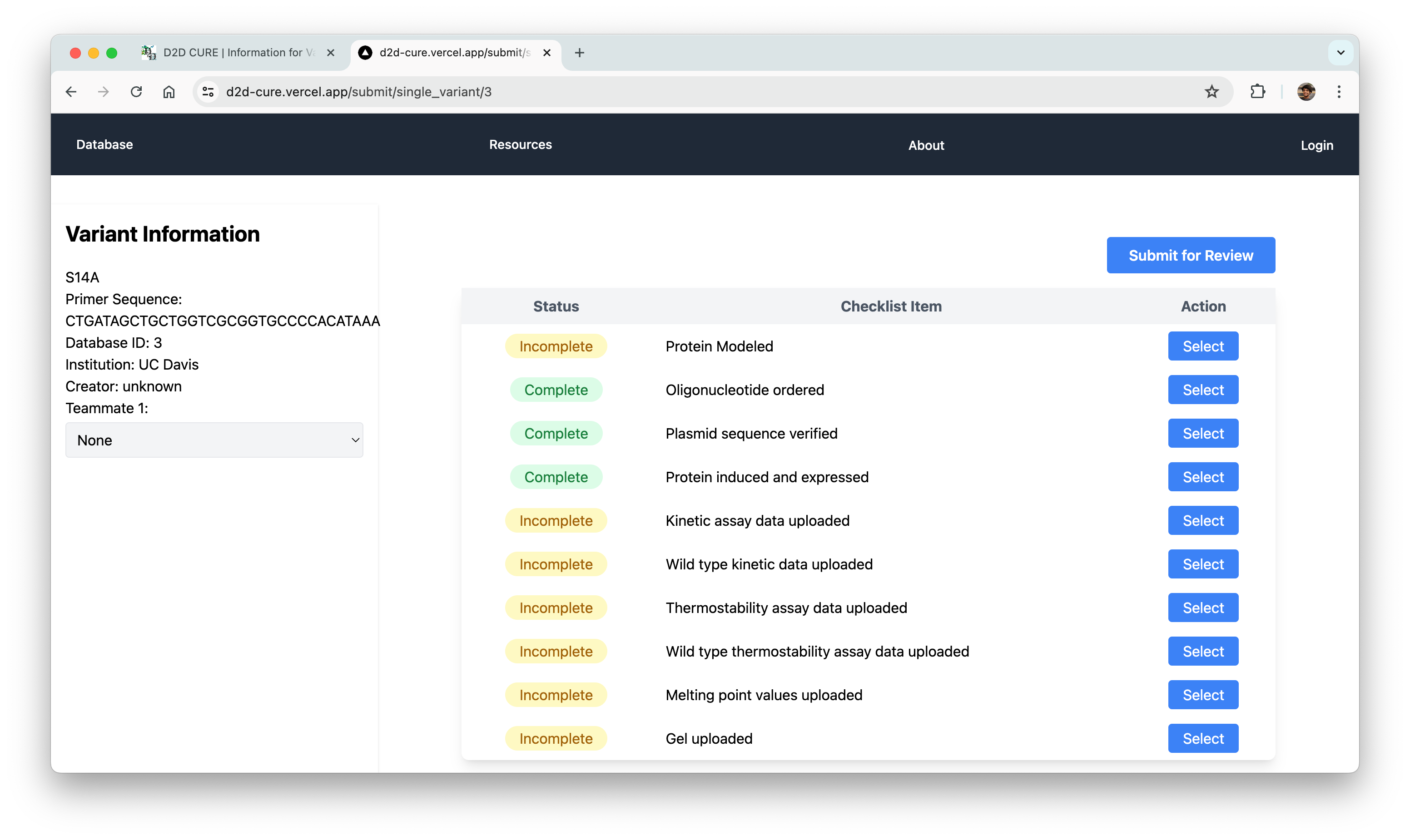
Task: Open the Teammate 1 dropdown
Action: click(x=214, y=440)
